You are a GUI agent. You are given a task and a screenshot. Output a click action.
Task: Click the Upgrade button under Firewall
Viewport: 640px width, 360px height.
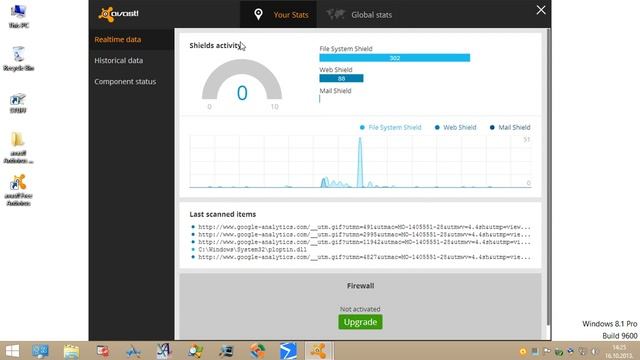[x=360, y=322]
